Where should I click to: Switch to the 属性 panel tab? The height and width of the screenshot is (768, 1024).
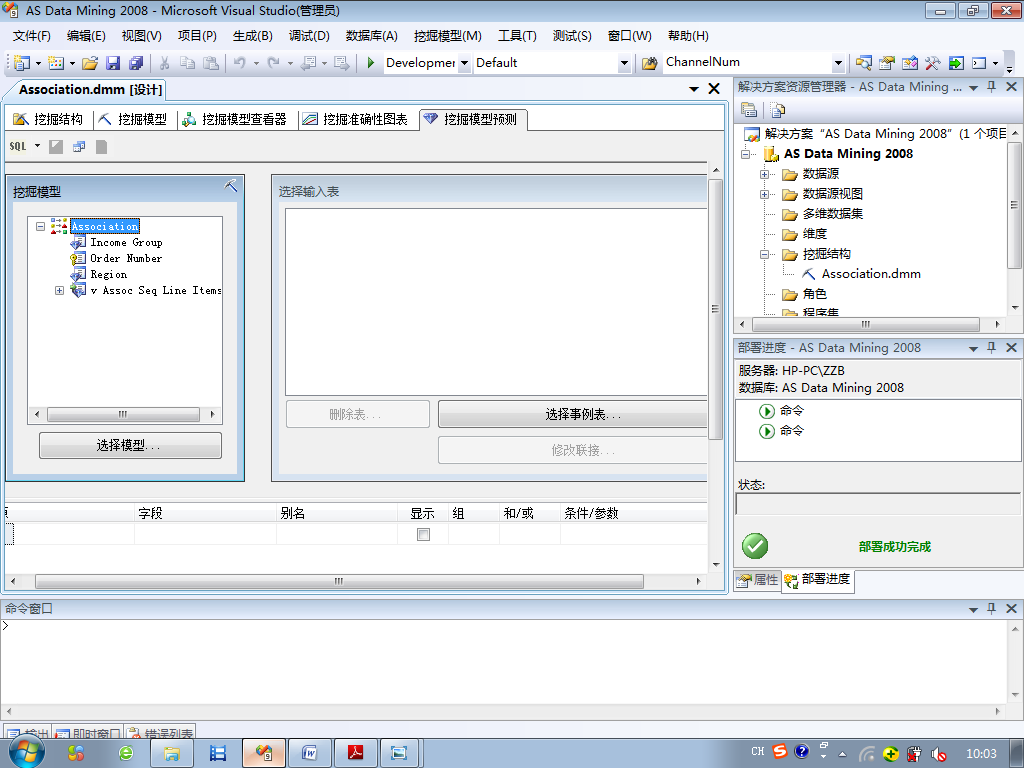pyautogui.click(x=758, y=579)
